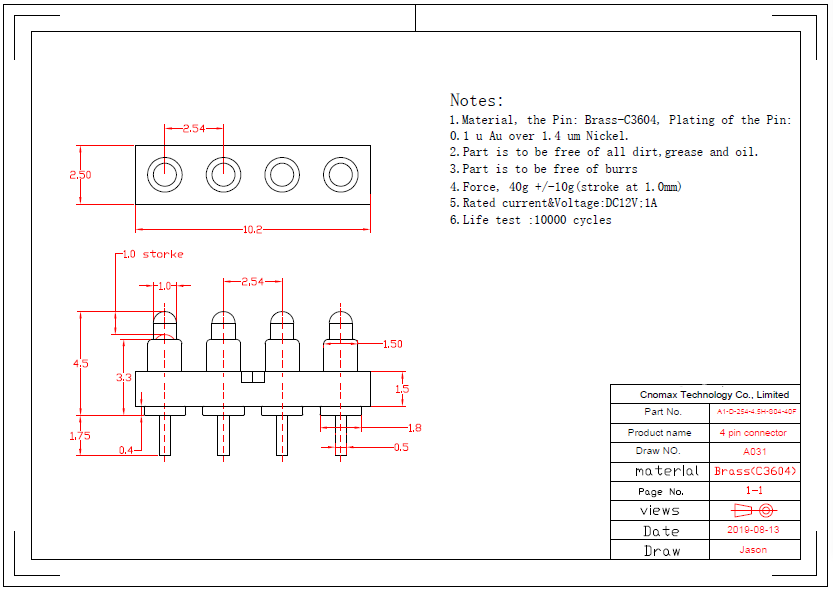This screenshot has width=833, height=593.
Task: Select drawing number 'A031'
Action: point(754,452)
